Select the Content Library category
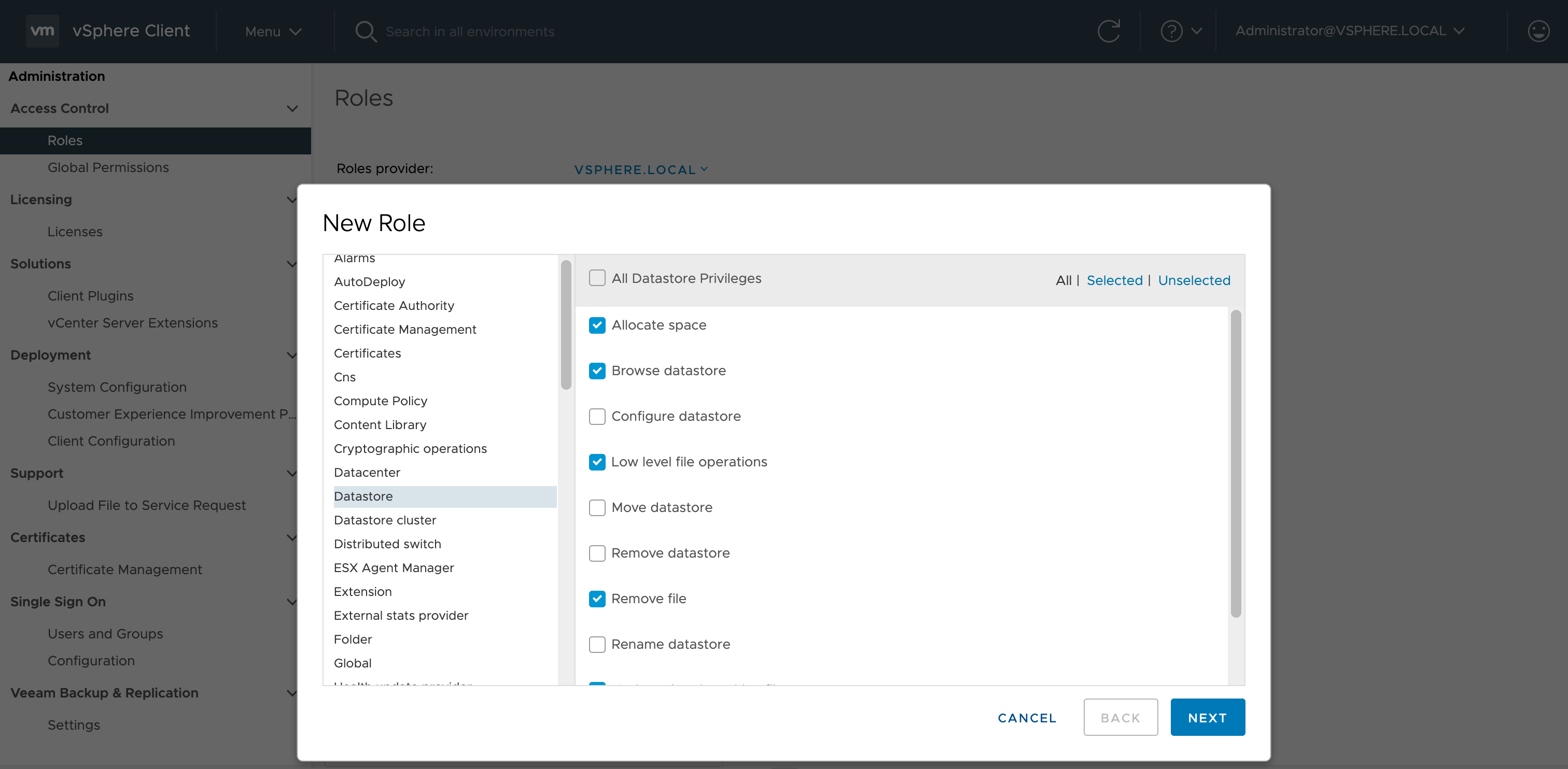1568x769 pixels. pos(380,424)
